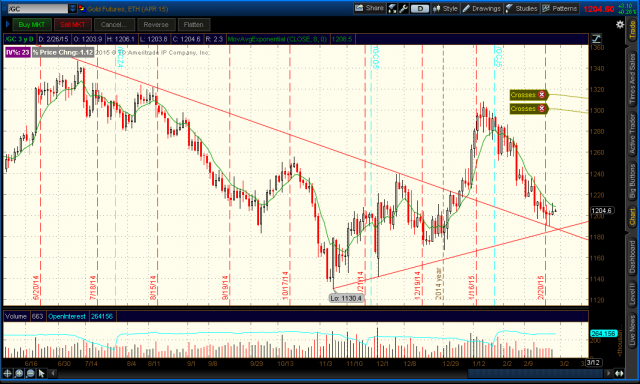The height and width of the screenshot is (384, 640).
Task: Click the 1/16/15 expiration marker label
Action: click(472, 287)
